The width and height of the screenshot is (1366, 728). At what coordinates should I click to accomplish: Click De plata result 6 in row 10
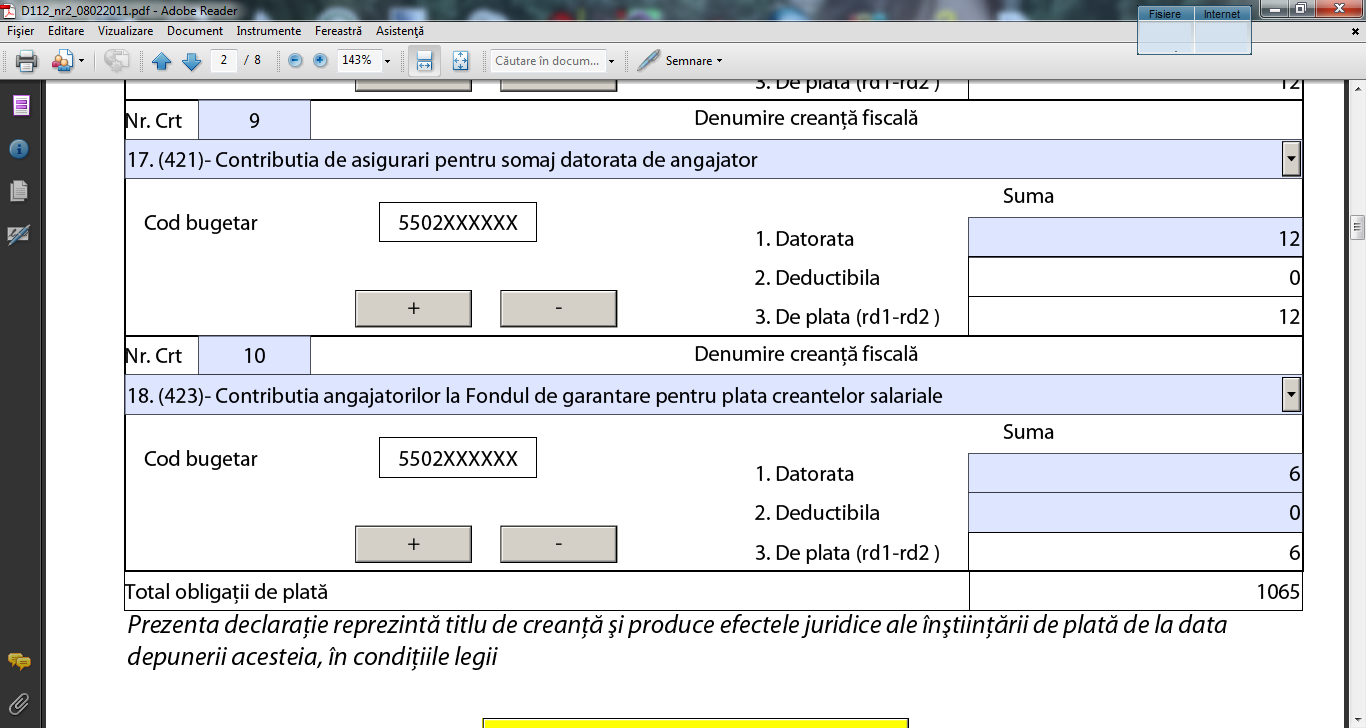coord(1135,552)
